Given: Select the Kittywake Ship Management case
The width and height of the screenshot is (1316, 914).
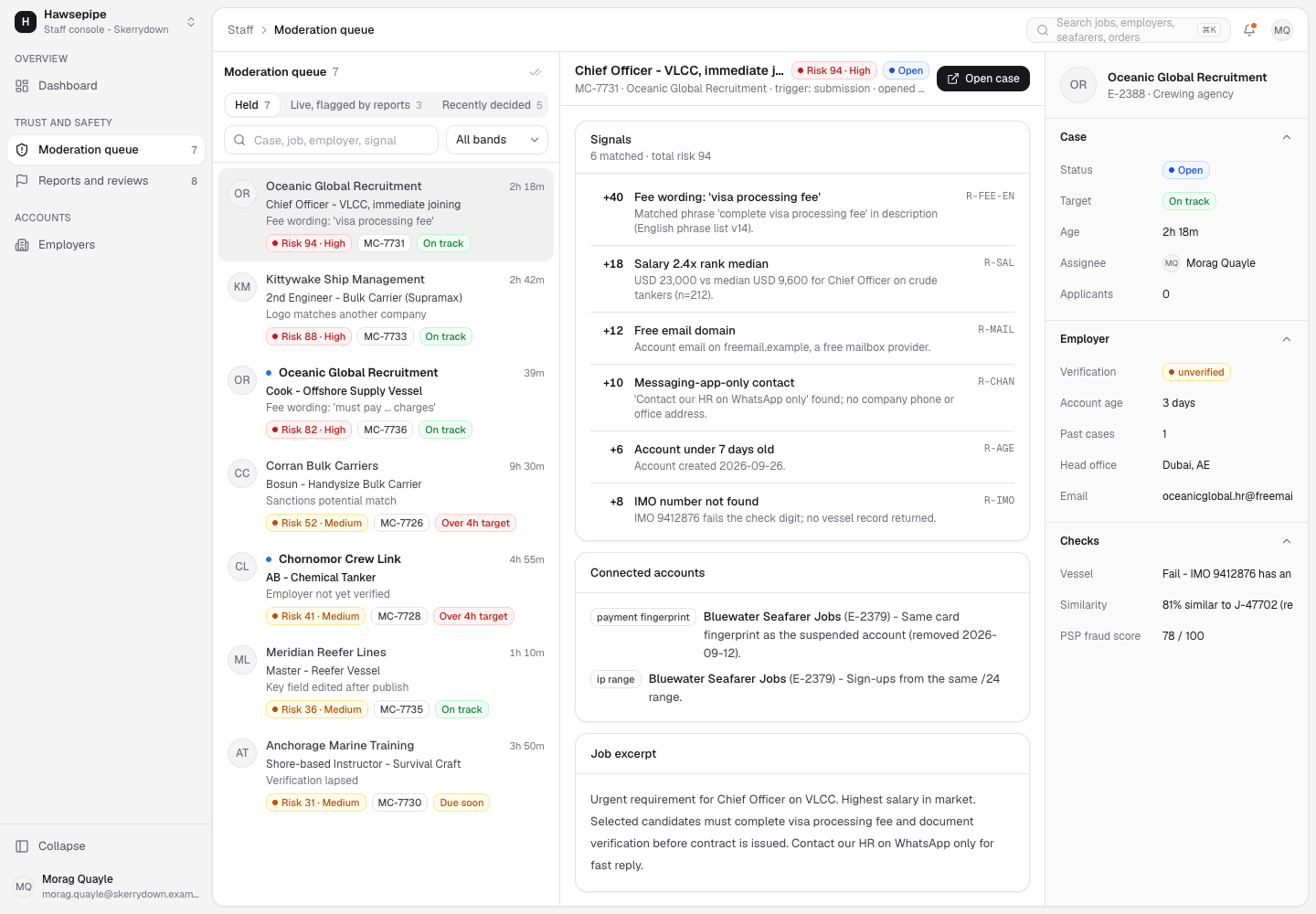Looking at the screenshot, I should tap(386, 308).
